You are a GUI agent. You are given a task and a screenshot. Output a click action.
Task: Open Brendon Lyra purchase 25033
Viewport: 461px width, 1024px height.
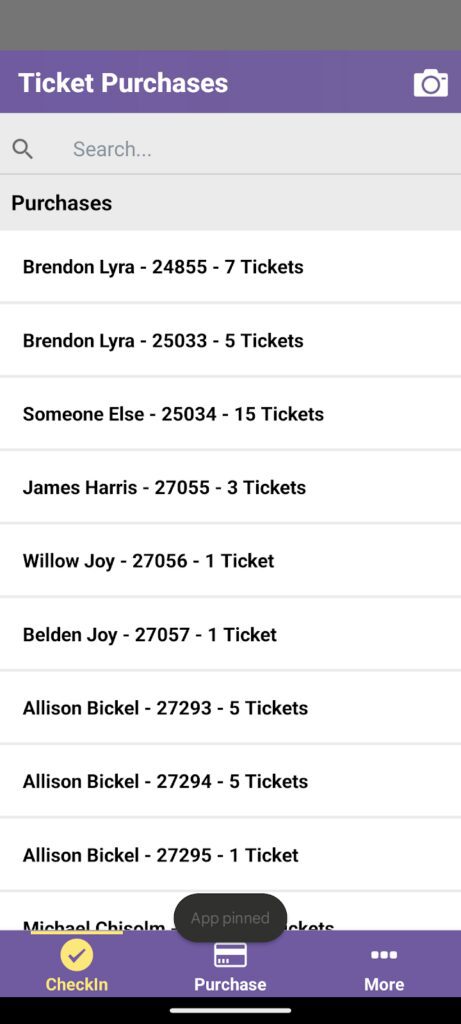click(230, 340)
